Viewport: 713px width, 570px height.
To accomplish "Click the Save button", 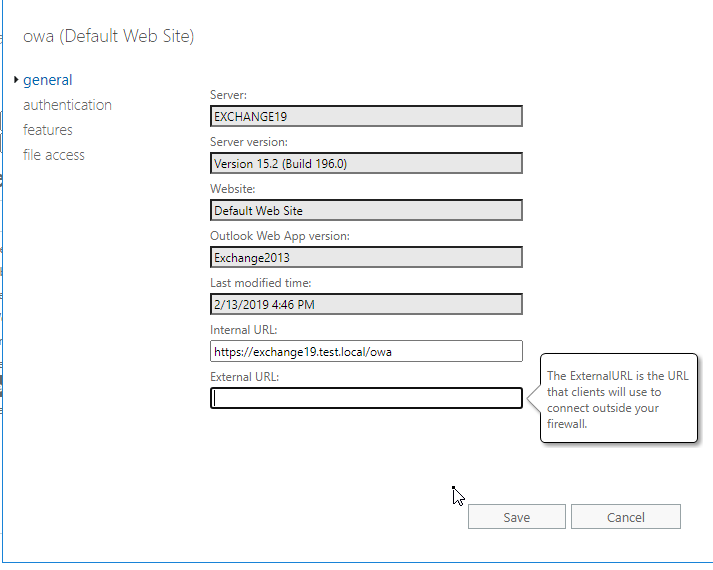I will coord(517,517).
